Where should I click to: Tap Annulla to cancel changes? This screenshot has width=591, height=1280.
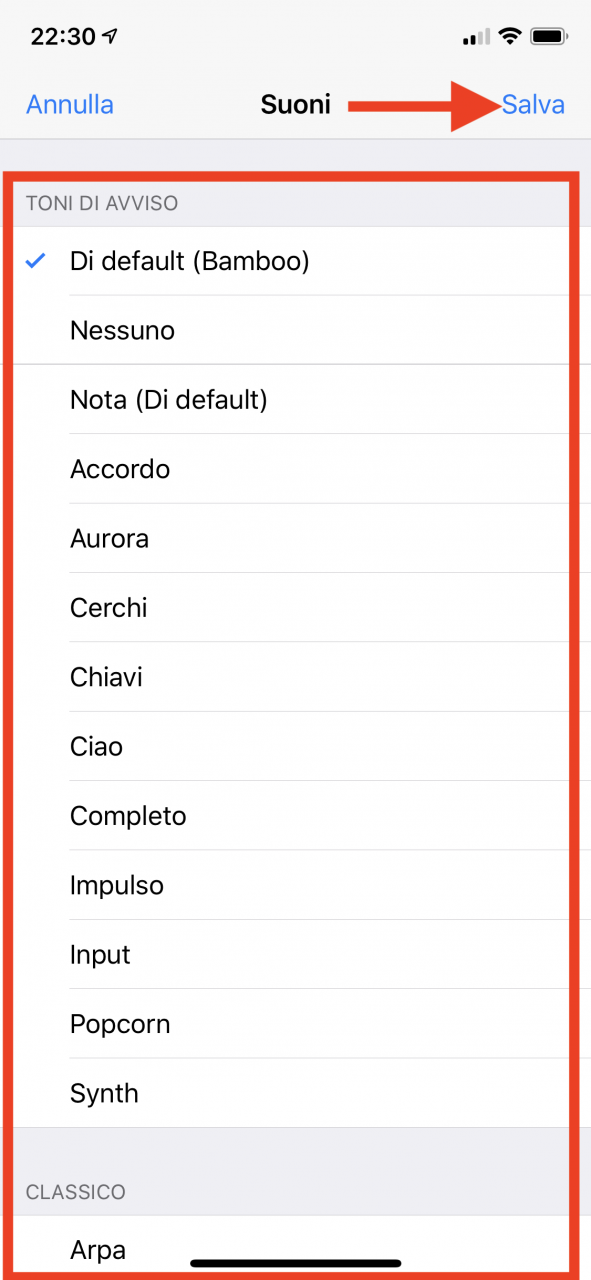pos(70,104)
